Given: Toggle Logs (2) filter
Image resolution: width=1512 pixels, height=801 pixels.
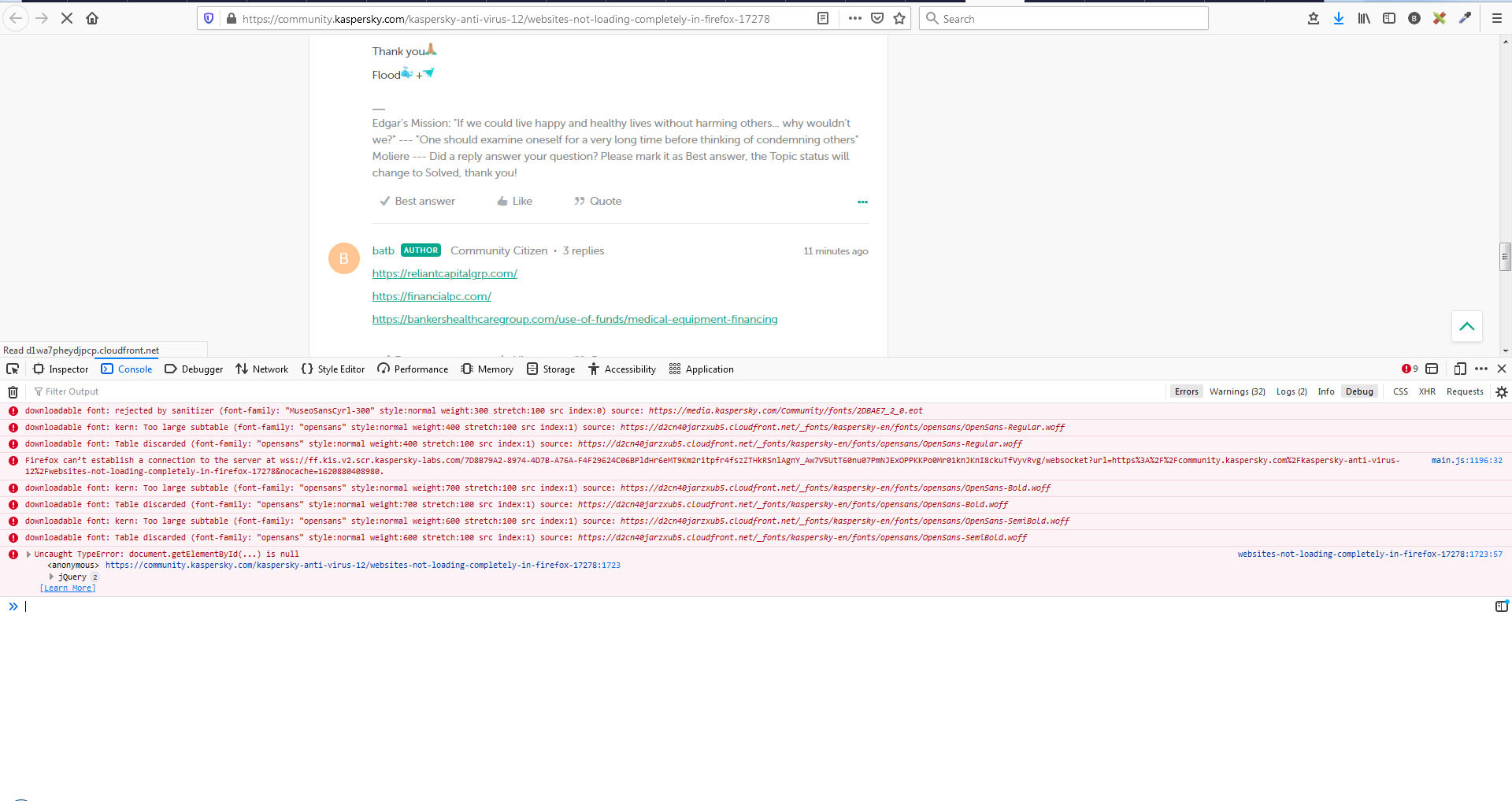Looking at the screenshot, I should click(1291, 391).
